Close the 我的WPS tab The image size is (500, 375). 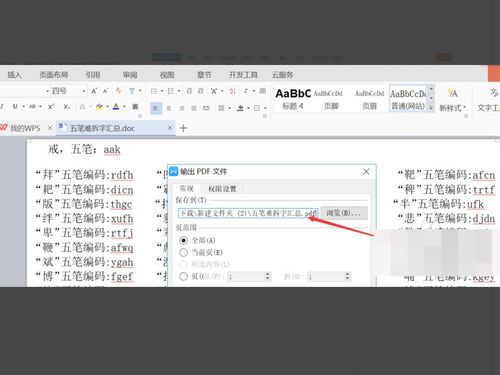[50, 128]
